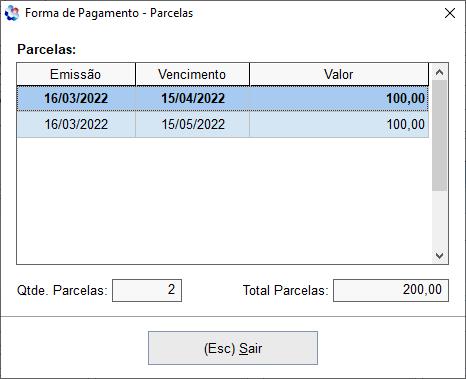Click the Valor column header
The image size is (466, 379).
point(339,74)
